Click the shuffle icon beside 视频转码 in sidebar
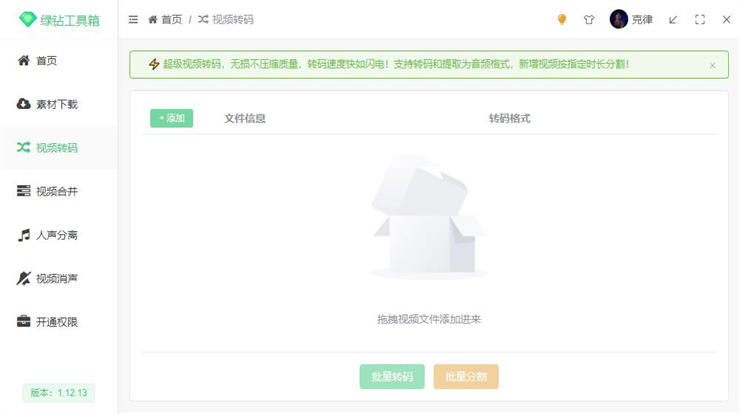Screen dimensions: 740x414 (24, 147)
